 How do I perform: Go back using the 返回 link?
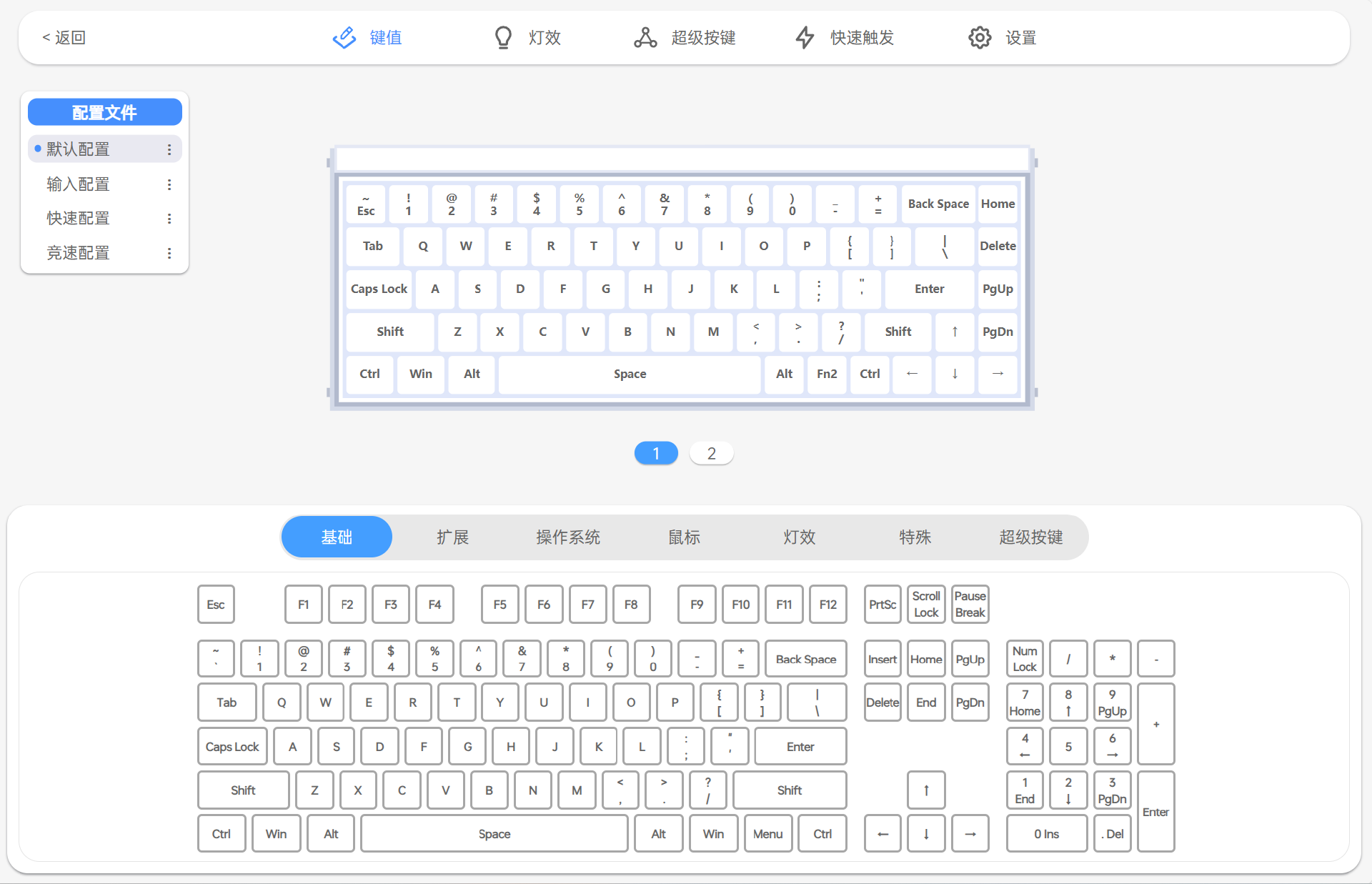coord(64,37)
